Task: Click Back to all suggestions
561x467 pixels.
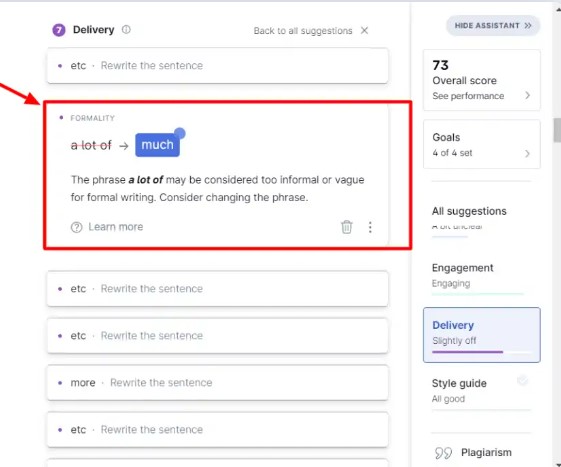Action: tap(303, 31)
